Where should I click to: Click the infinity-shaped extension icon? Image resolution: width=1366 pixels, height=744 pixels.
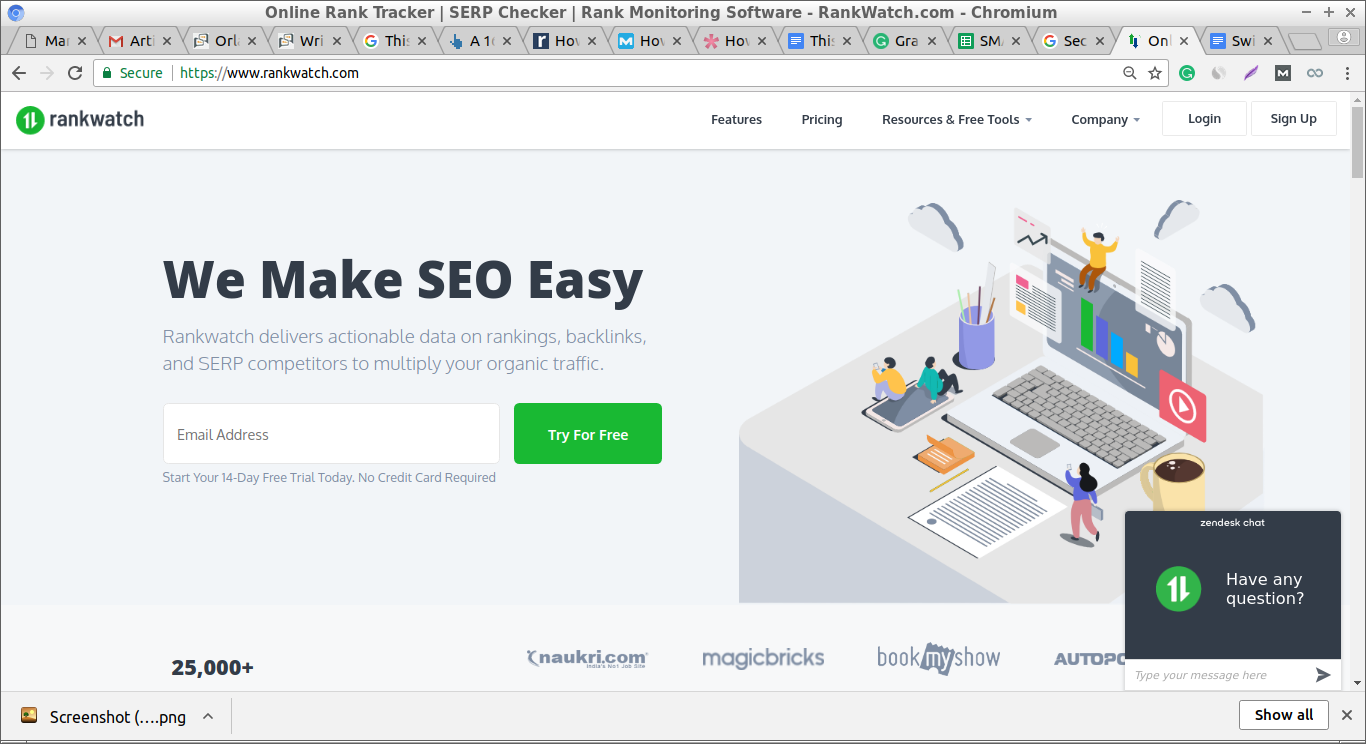1315,73
